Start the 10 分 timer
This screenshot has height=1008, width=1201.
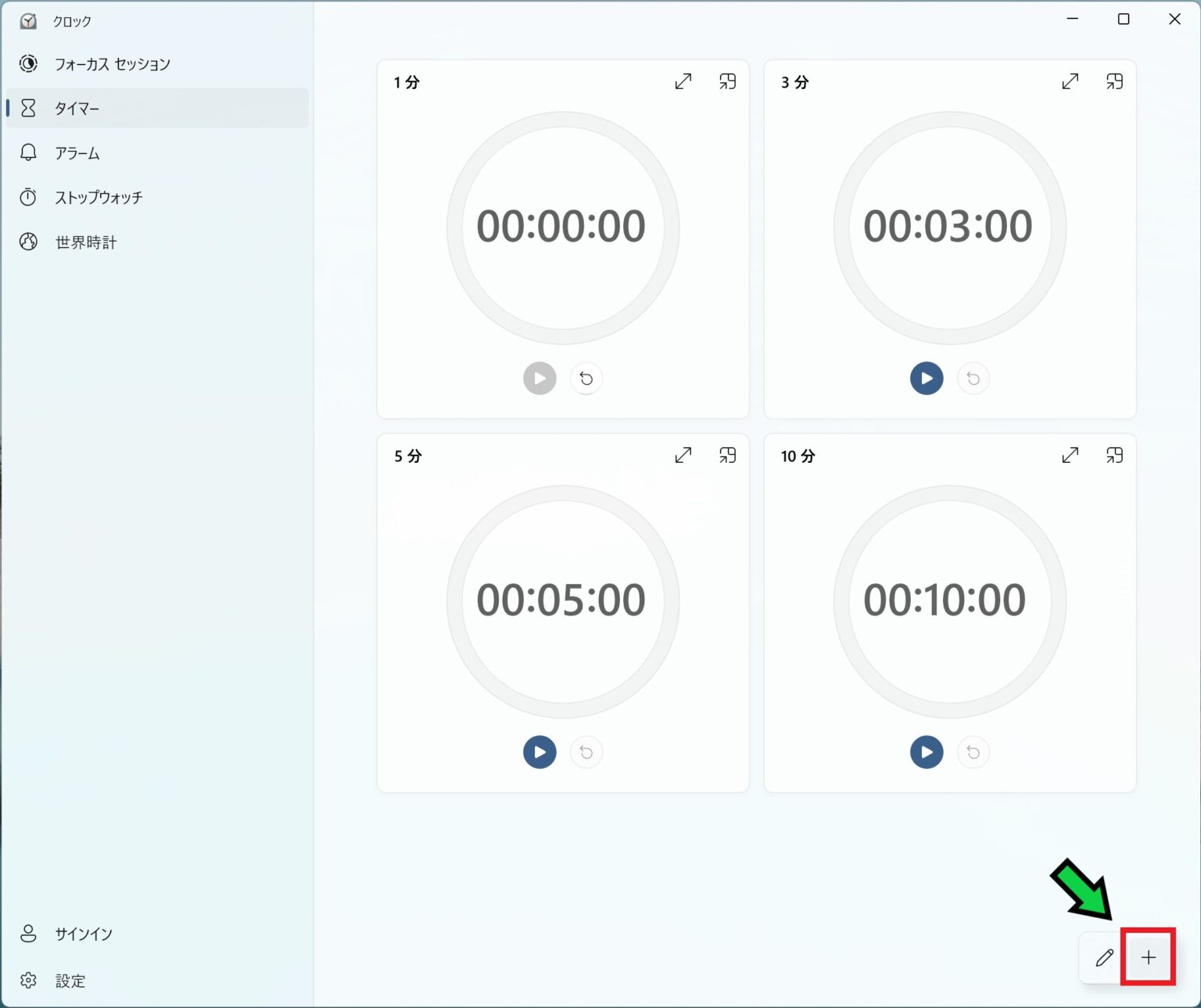click(x=926, y=752)
